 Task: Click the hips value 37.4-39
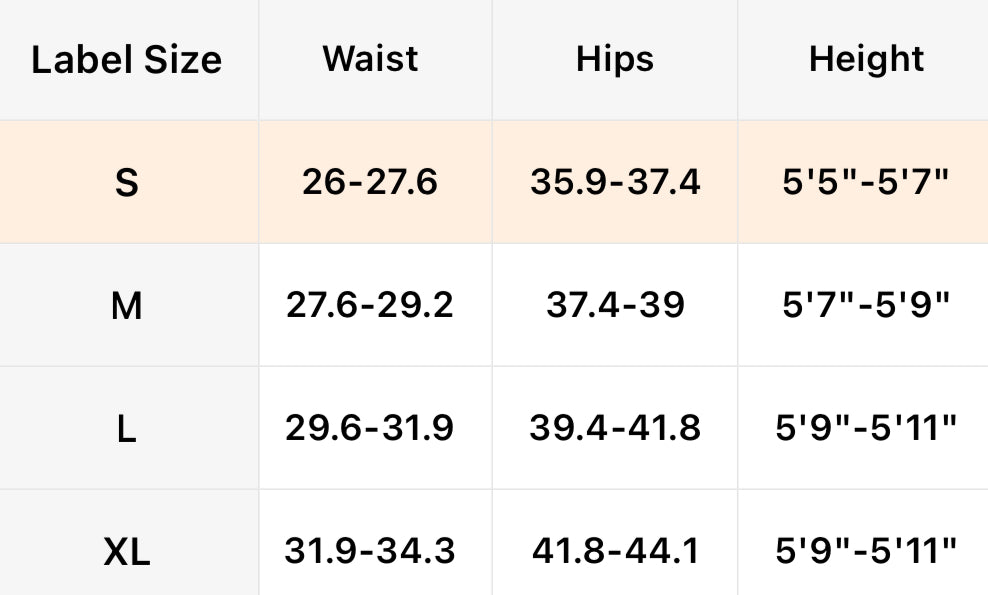tap(615, 305)
